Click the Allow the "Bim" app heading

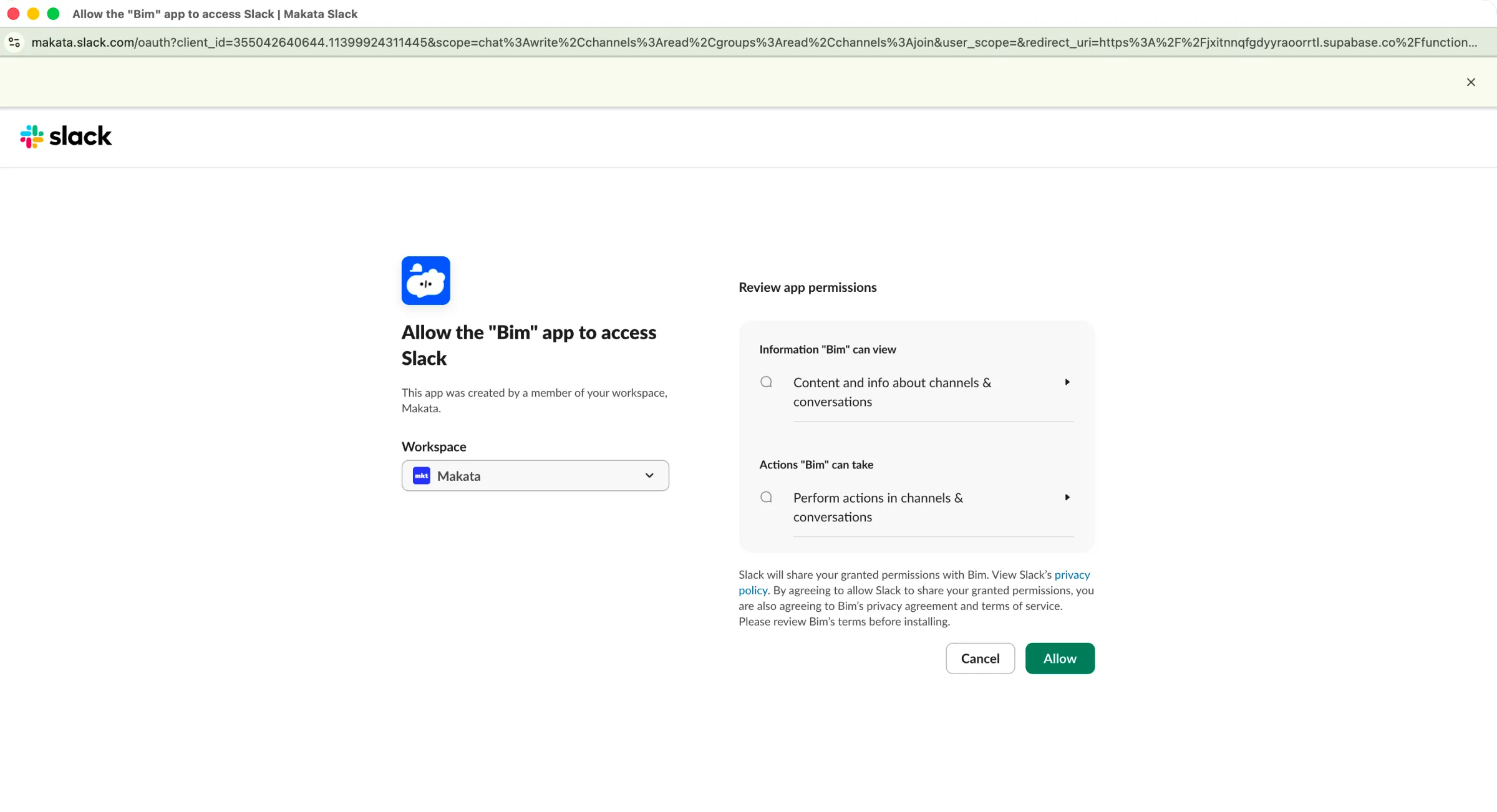[x=529, y=346]
